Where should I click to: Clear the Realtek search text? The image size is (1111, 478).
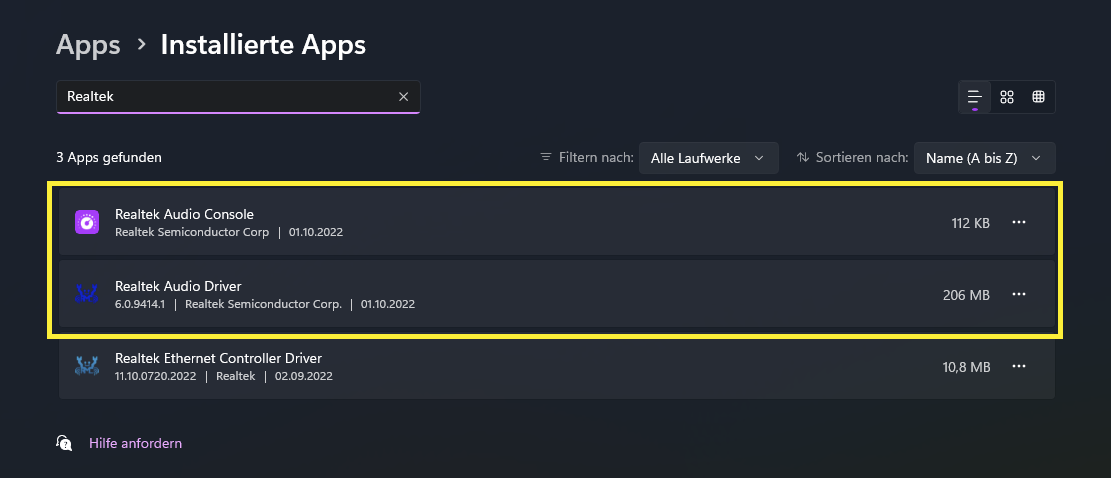coord(404,97)
